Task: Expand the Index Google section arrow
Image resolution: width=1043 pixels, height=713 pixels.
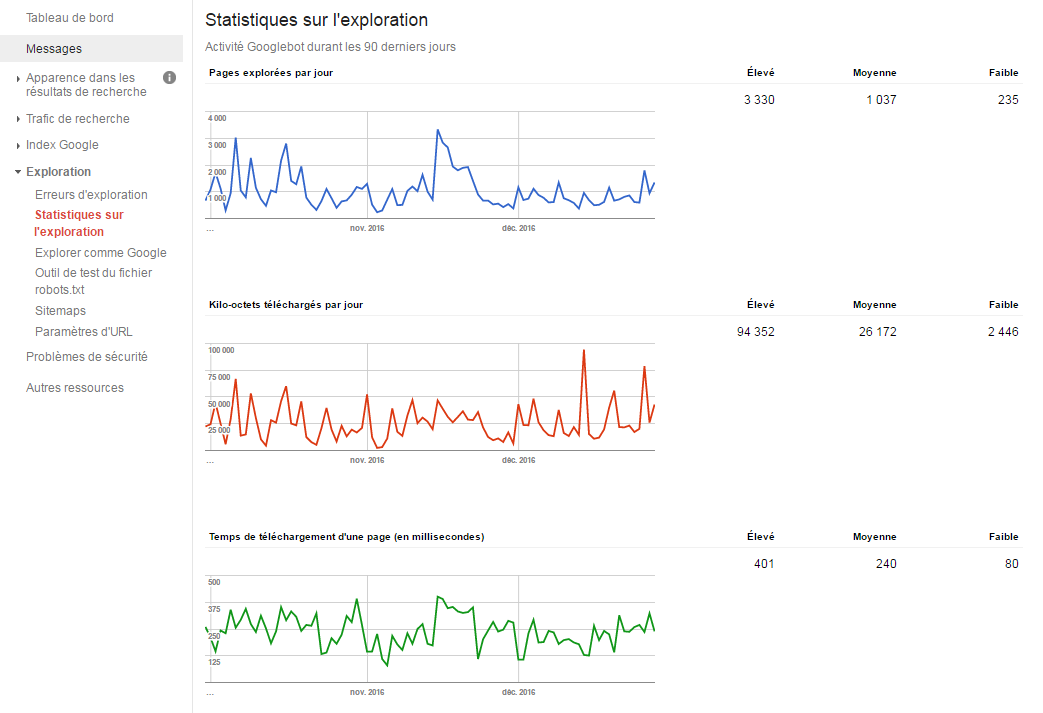Action: pyautogui.click(x=18, y=146)
